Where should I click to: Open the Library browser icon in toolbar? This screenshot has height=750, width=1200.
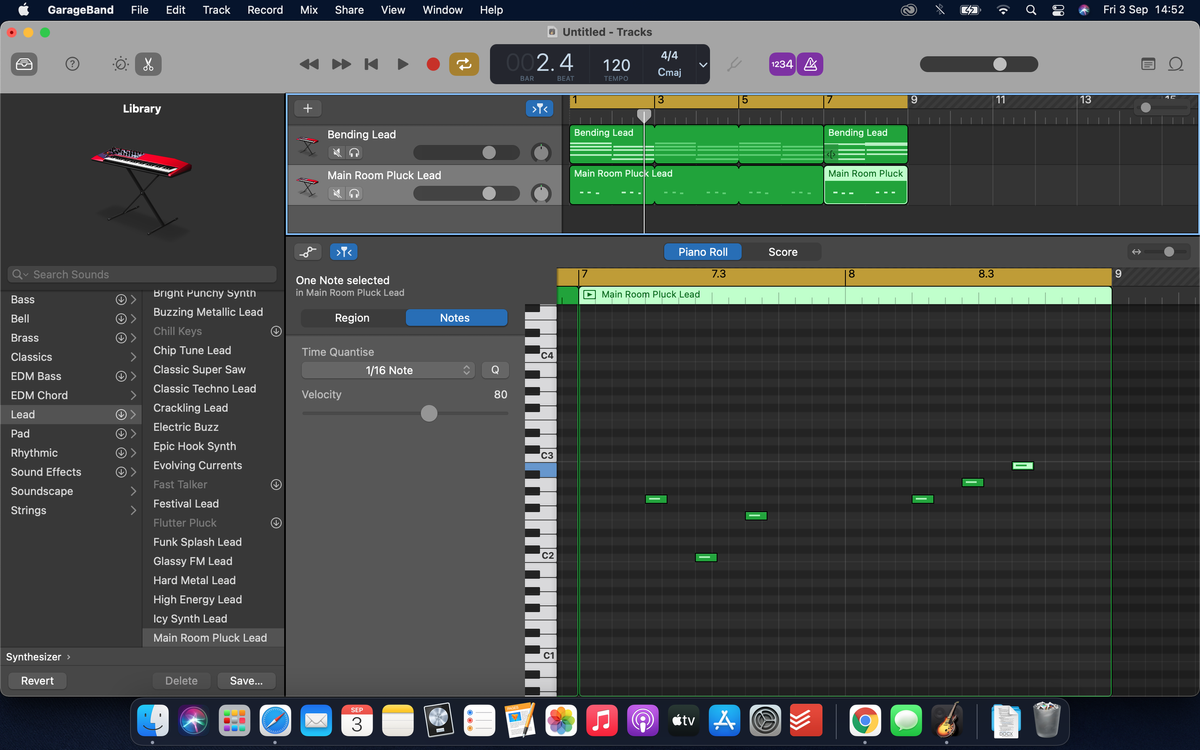click(x=24, y=64)
